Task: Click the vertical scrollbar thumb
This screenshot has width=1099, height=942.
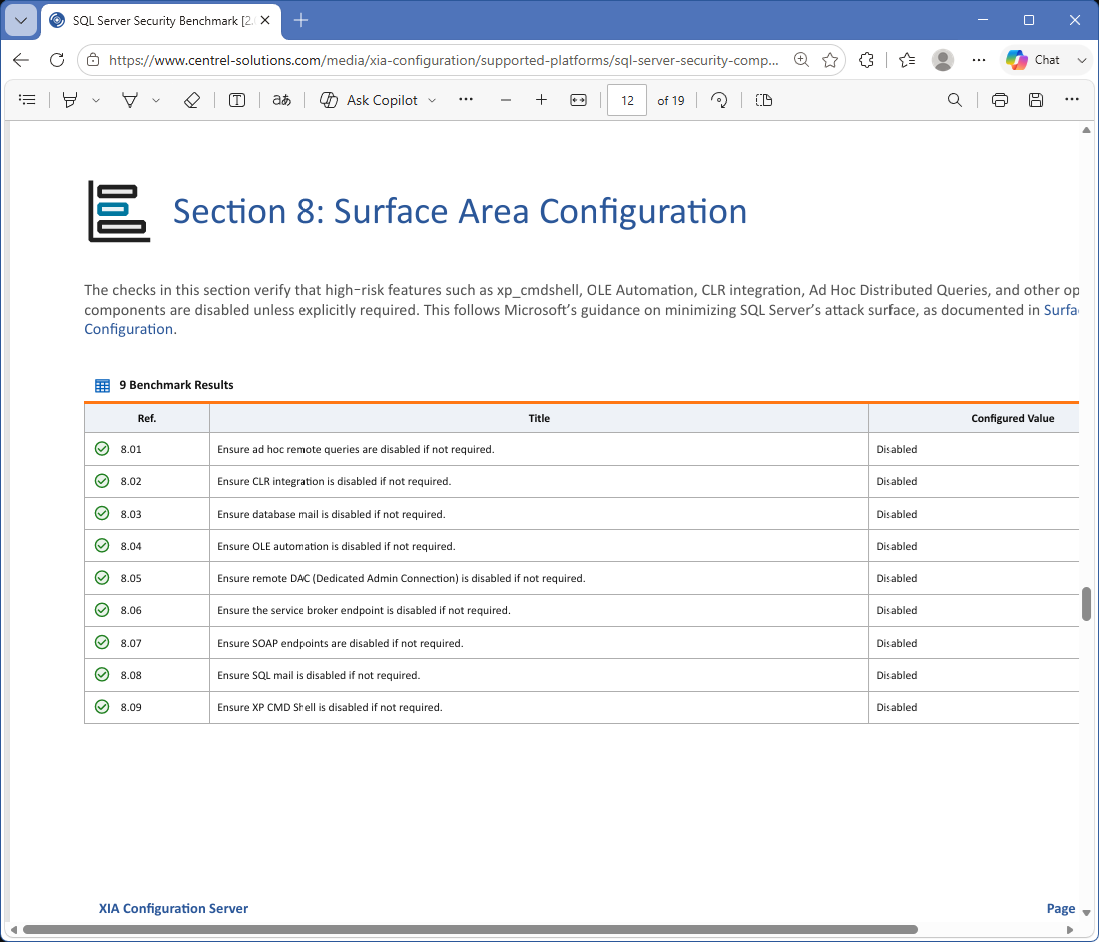Action: tap(1086, 603)
